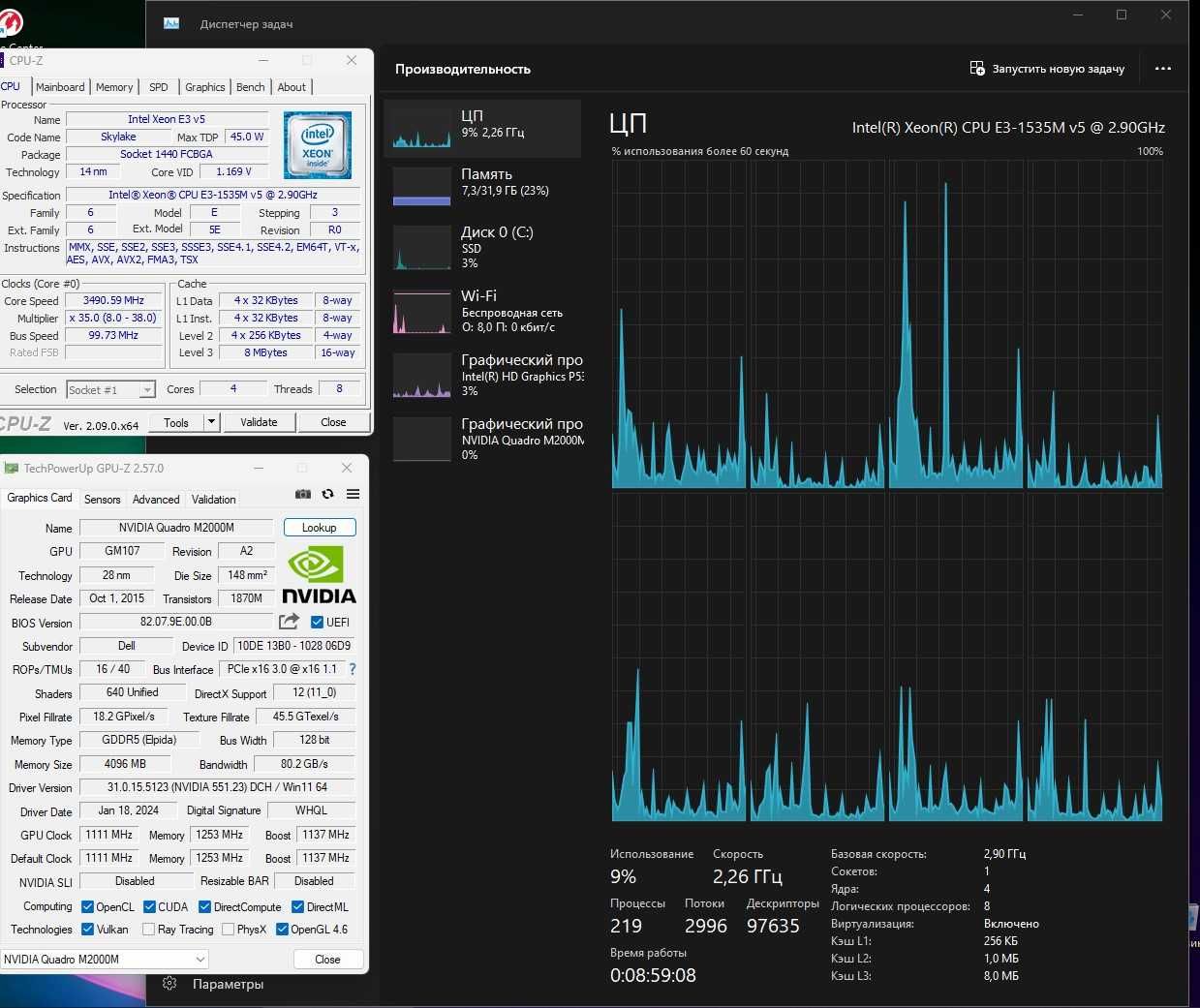The image size is (1200, 1008).
Task: Click the Validate button in CPU-Z
Action: tap(259, 422)
